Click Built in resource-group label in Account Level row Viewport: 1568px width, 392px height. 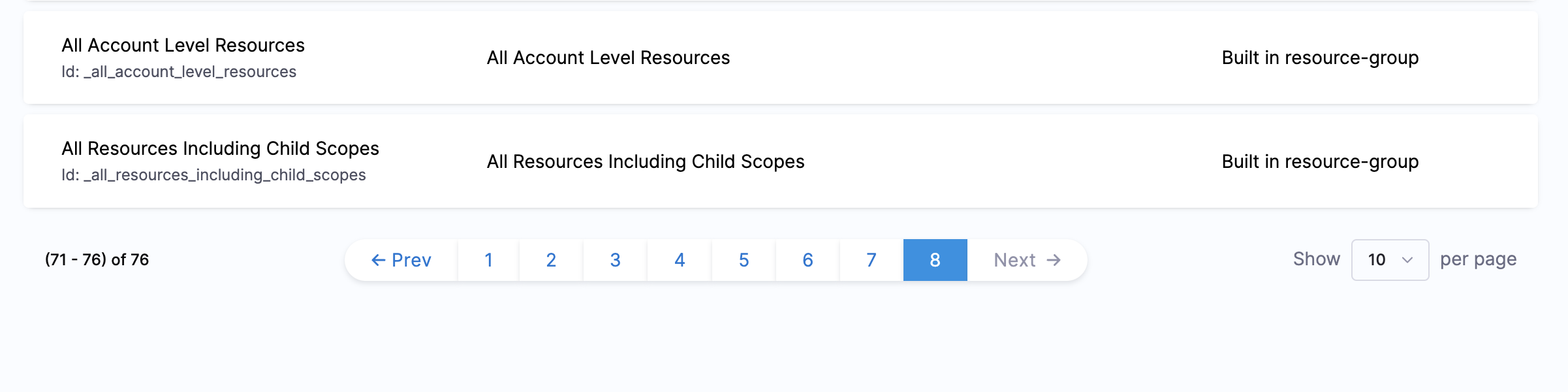click(1320, 57)
